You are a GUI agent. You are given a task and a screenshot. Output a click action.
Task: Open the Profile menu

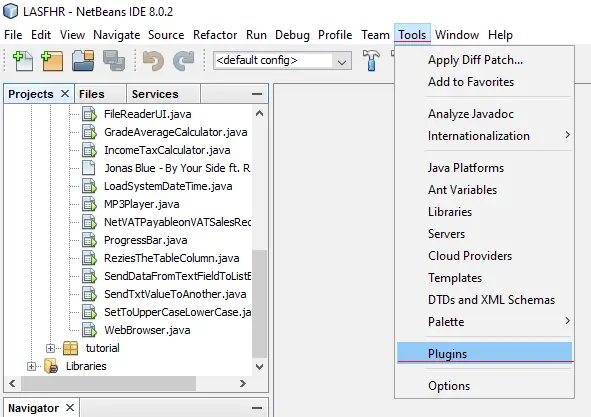(x=335, y=35)
